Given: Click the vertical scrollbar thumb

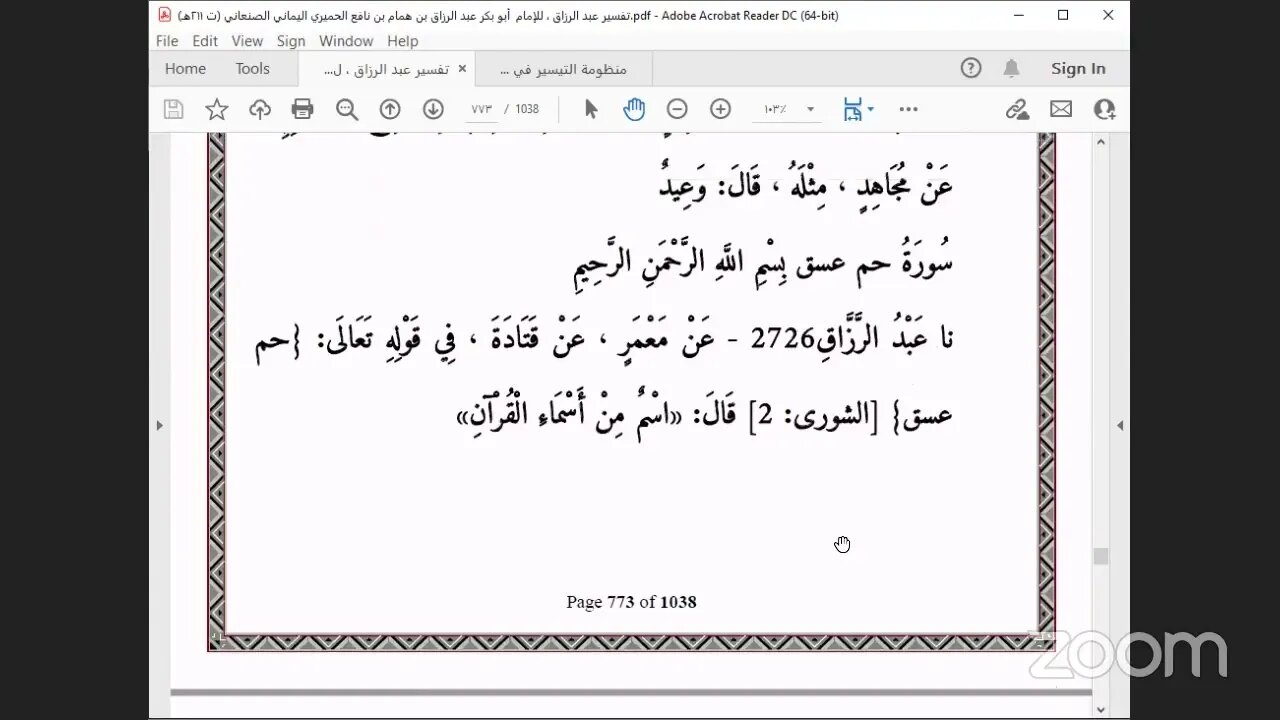Looking at the screenshot, I should pos(1101,556).
